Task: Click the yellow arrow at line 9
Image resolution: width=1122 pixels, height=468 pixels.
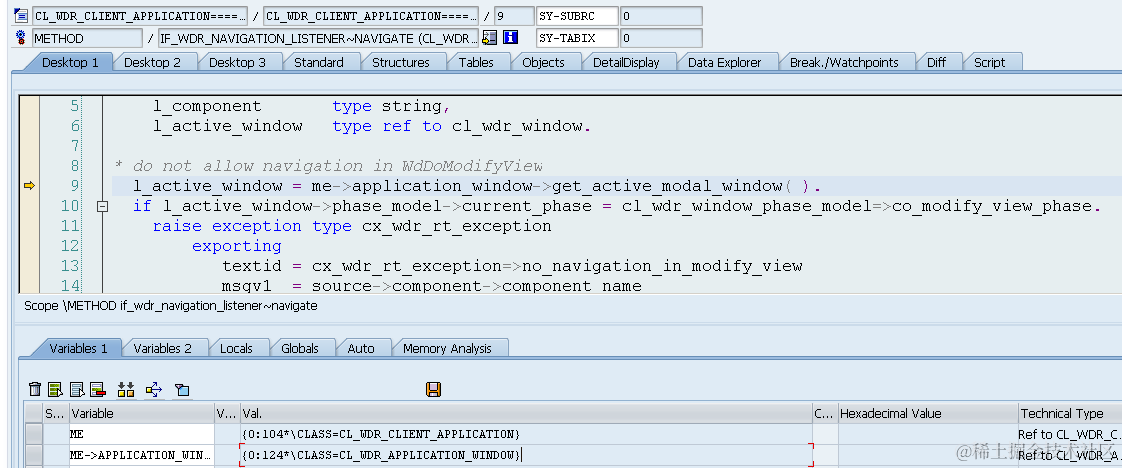Action: [x=29, y=186]
